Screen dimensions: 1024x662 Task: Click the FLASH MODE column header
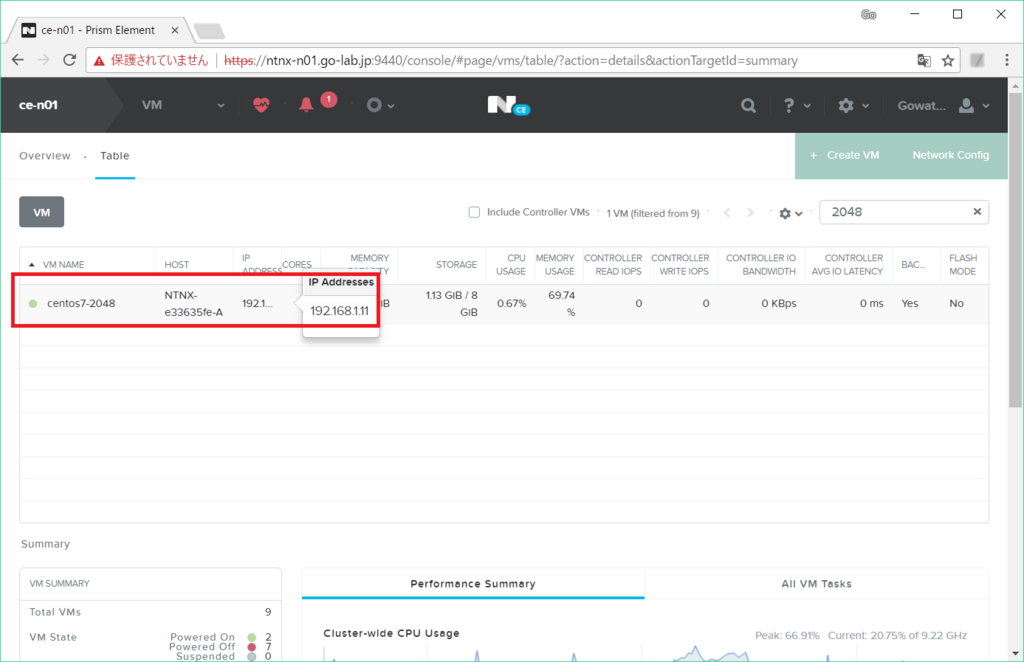(963, 264)
